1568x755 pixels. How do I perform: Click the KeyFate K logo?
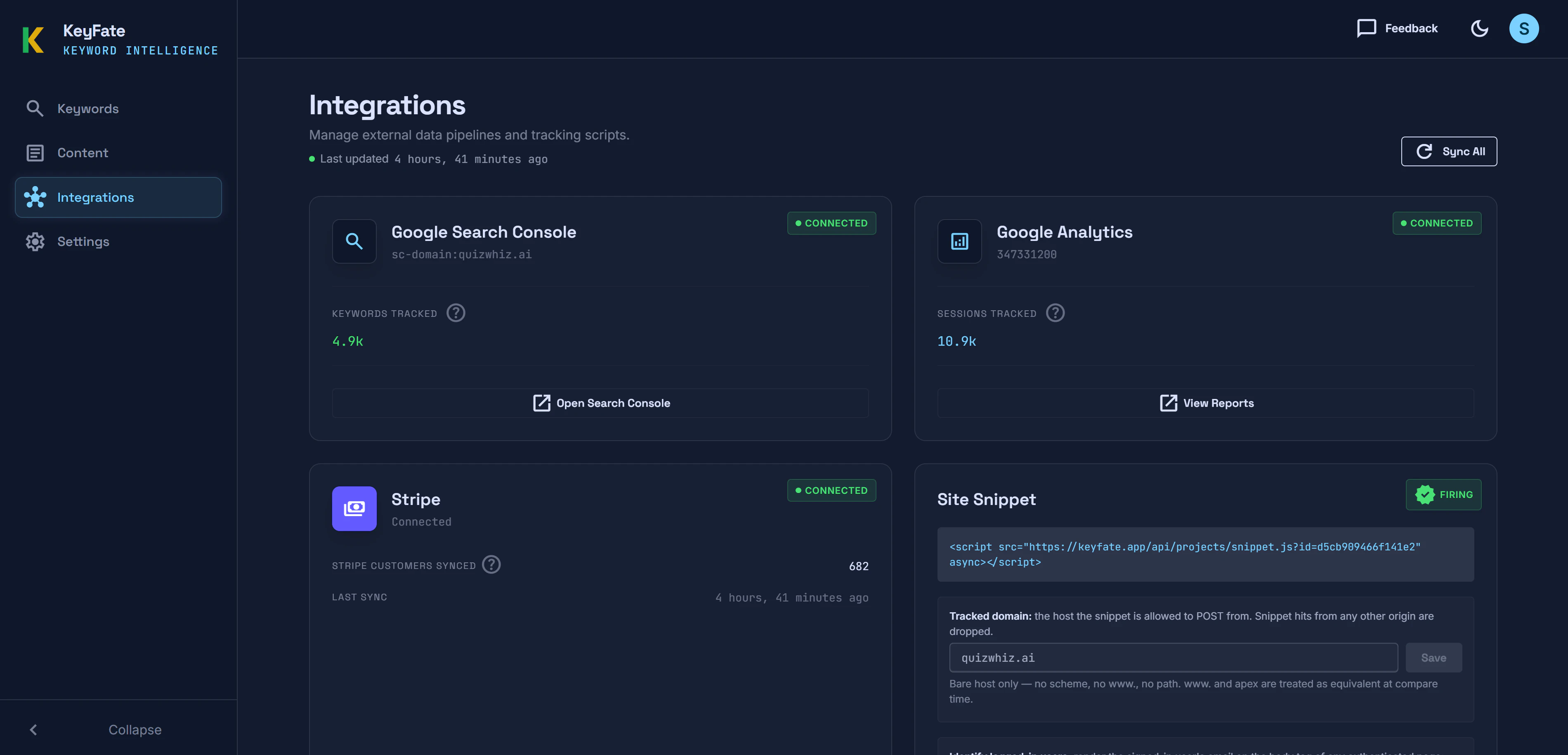tap(33, 40)
